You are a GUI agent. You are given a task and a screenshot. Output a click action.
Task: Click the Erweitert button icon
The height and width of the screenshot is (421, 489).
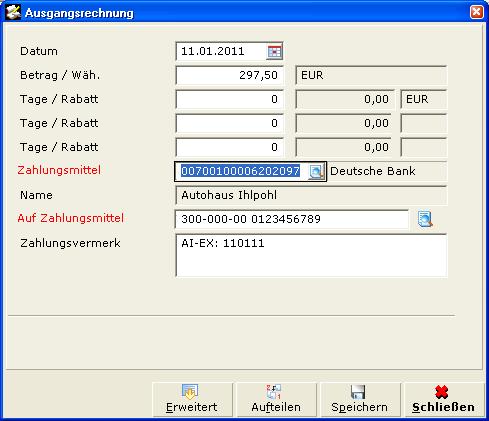click(190, 392)
